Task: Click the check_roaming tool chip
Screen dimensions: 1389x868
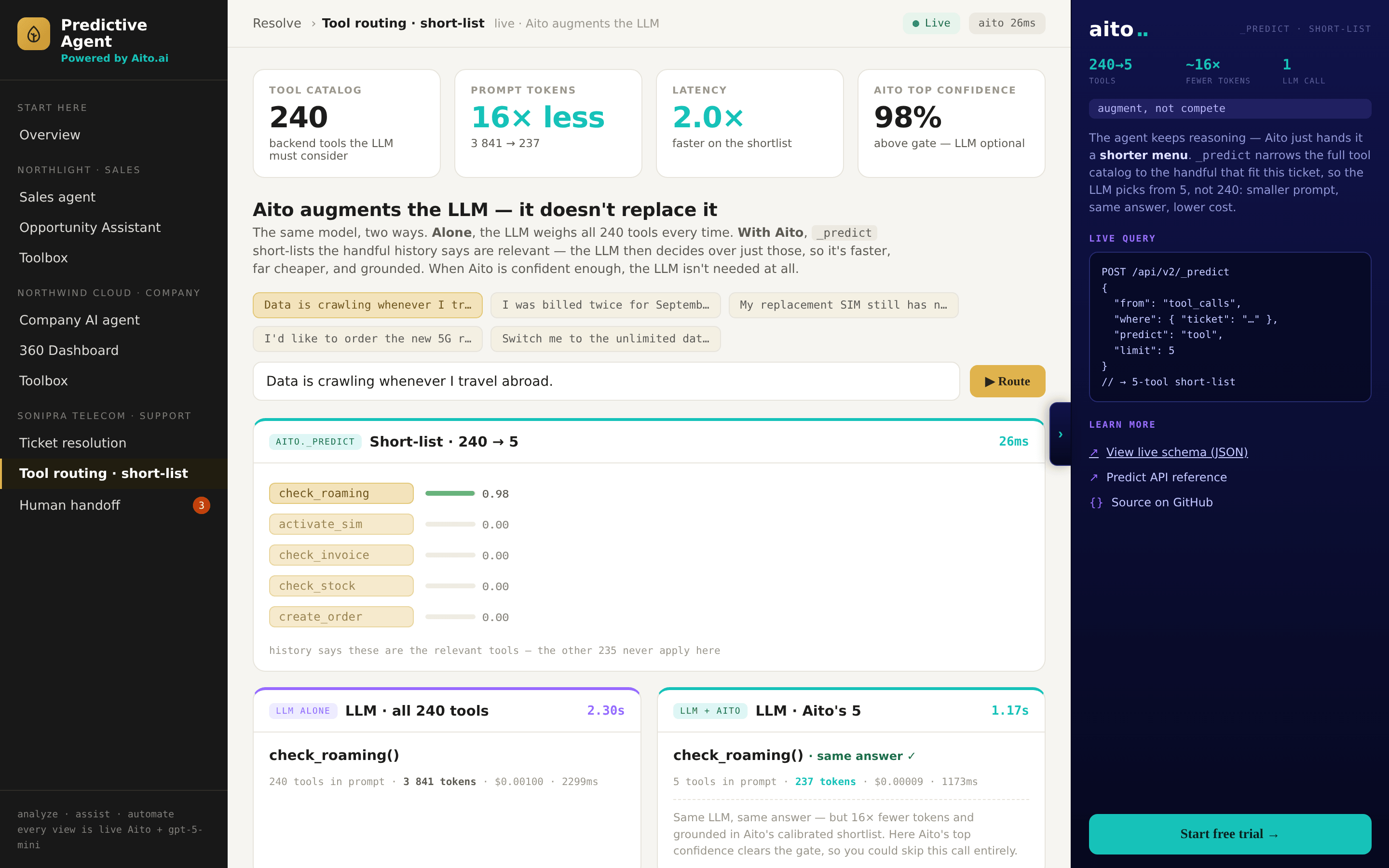Action: [341, 494]
